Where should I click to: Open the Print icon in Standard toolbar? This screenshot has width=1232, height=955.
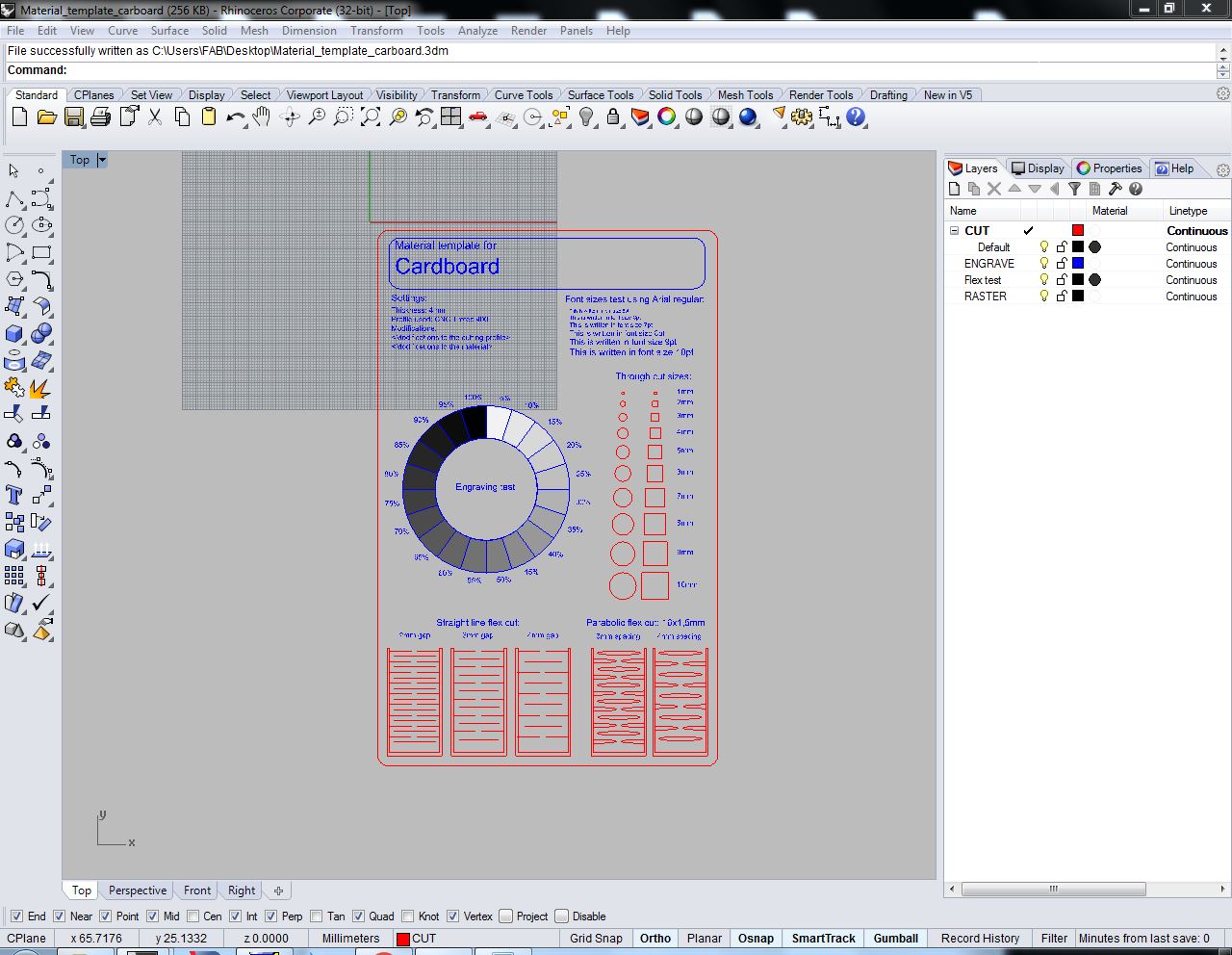tap(100, 117)
